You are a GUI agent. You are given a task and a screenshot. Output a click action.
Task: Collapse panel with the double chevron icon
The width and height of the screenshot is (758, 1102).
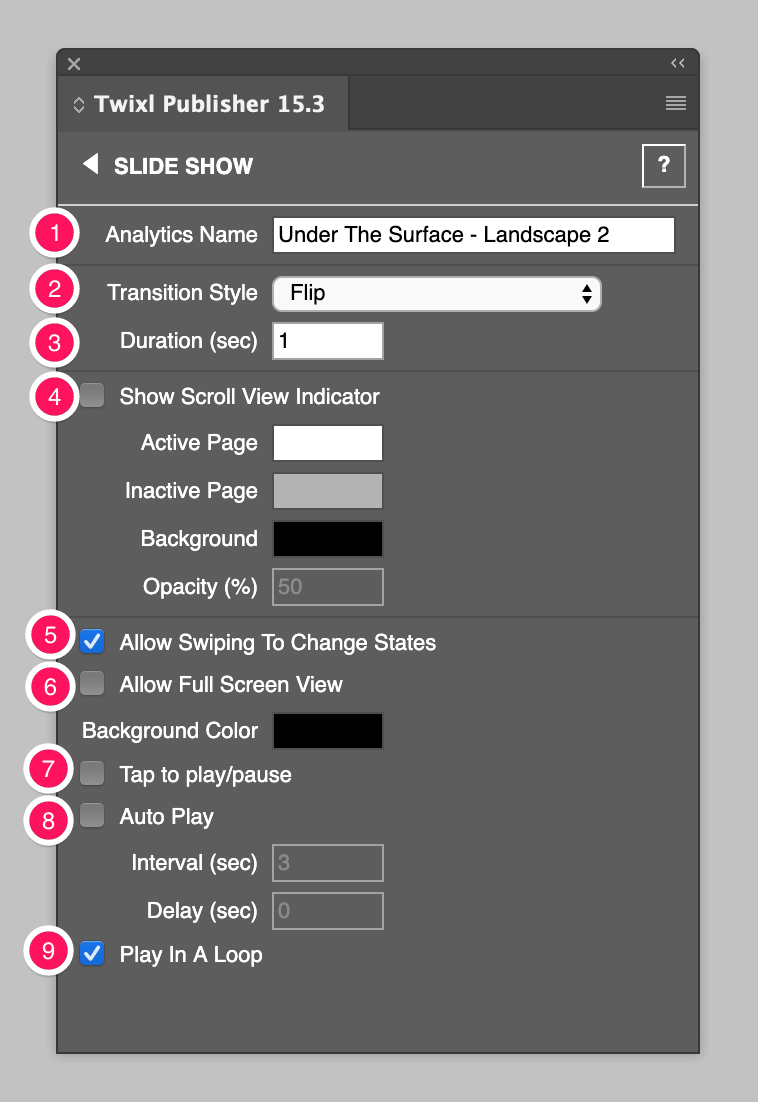(x=677, y=63)
